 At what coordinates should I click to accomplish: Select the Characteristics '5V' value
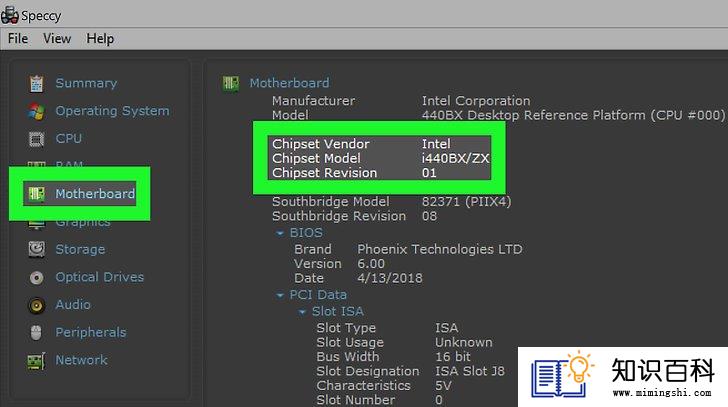(443, 386)
